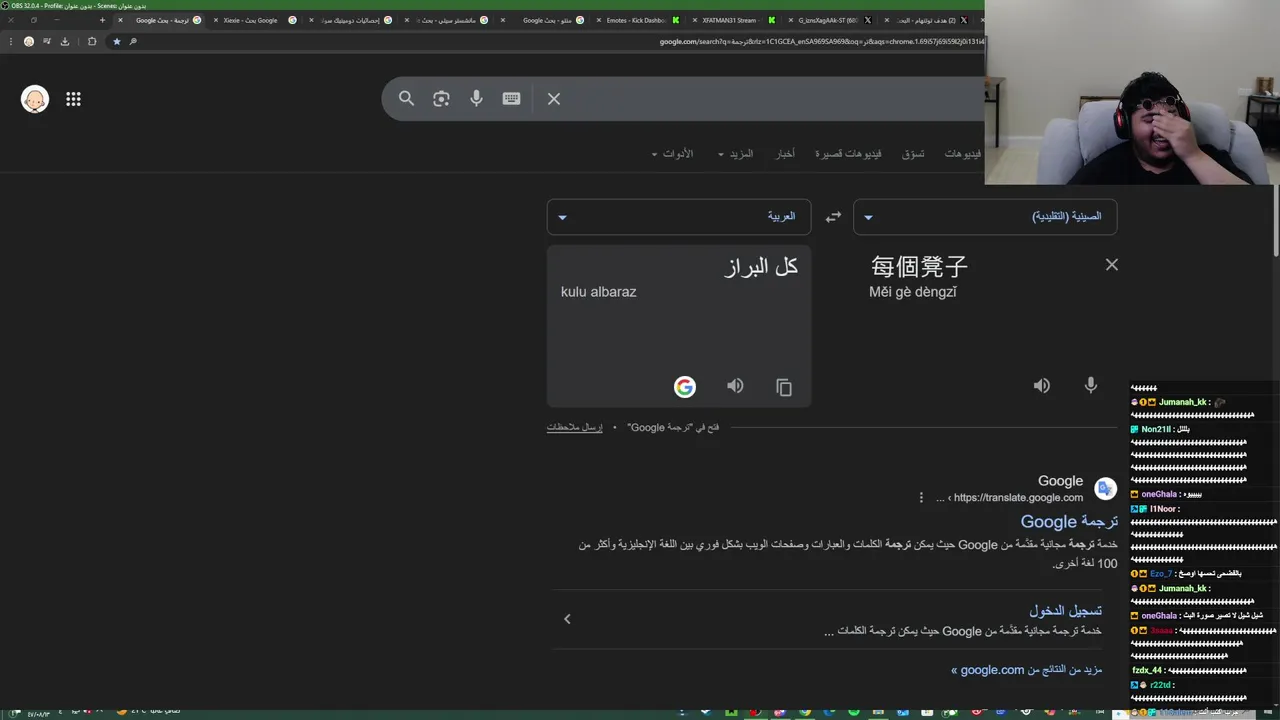Switch to the فيديوهات قصيرة tab
1280x720 pixels.
coord(848,154)
